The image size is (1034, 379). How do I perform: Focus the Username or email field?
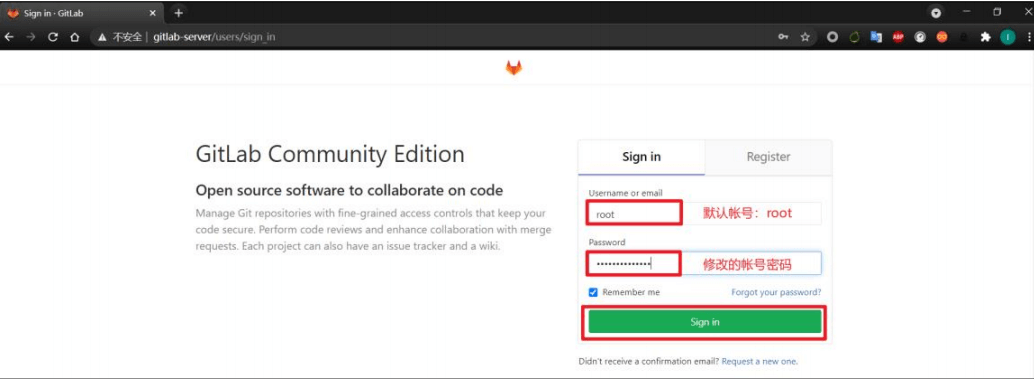coord(705,214)
